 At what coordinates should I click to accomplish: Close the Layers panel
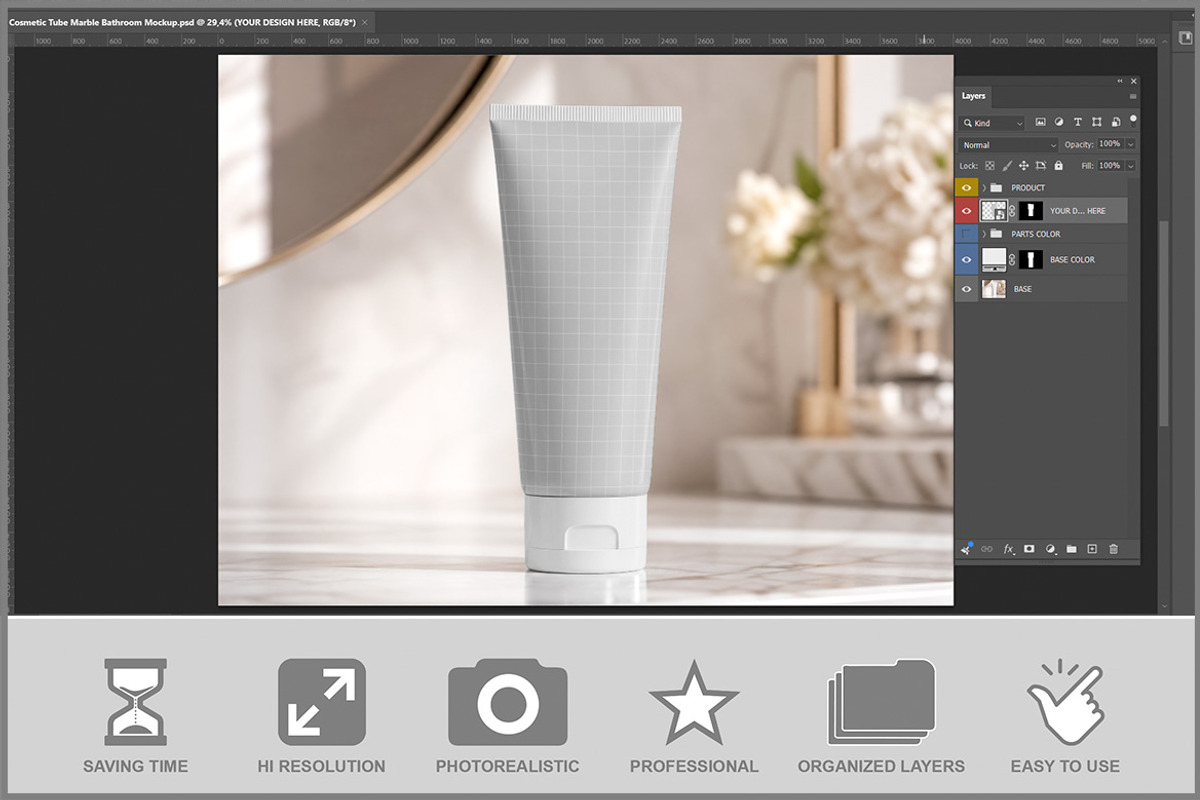(1133, 81)
